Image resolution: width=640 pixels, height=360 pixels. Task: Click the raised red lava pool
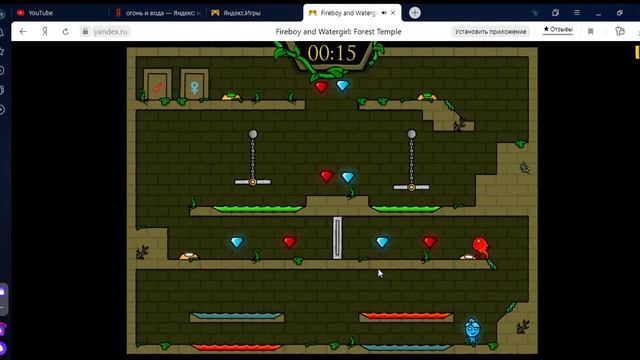tap(406, 316)
